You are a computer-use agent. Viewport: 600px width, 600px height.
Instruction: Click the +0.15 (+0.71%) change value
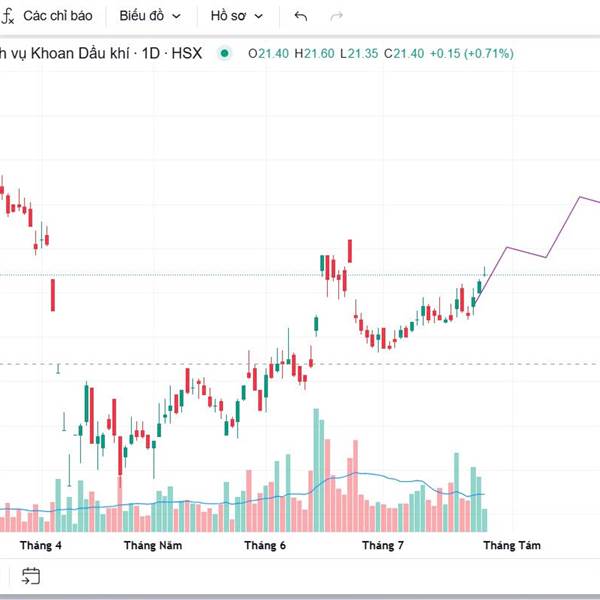click(x=471, y=53)
